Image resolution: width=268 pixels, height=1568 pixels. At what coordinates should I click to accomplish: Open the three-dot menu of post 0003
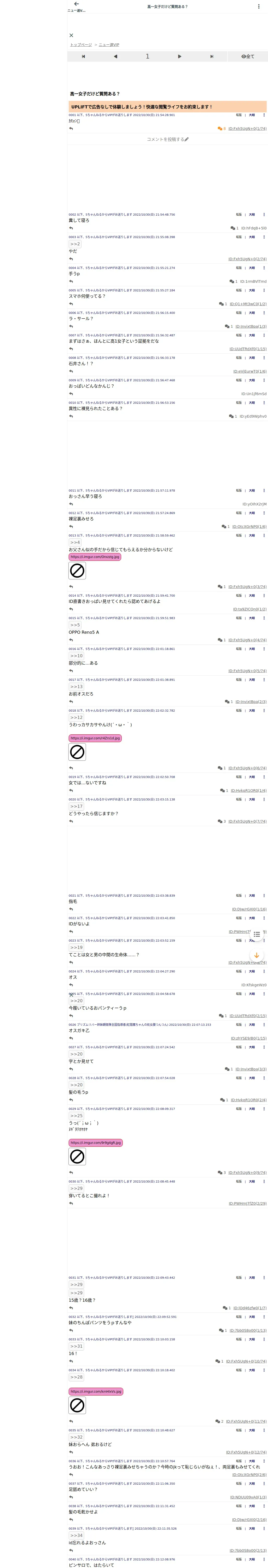(x=264, y=237)
